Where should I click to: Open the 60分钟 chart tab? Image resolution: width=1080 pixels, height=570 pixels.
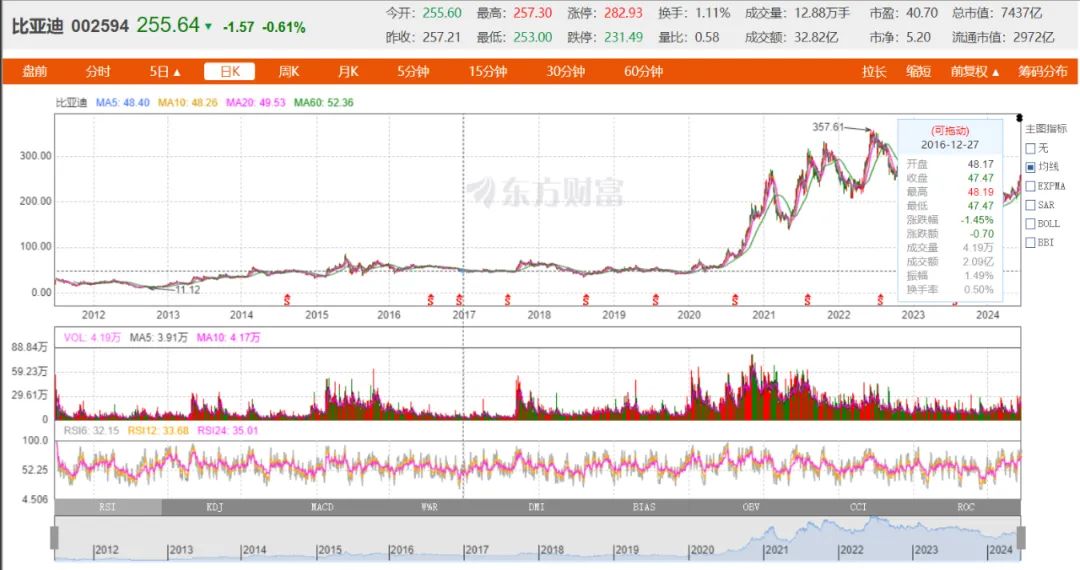[x=643, y=72]
